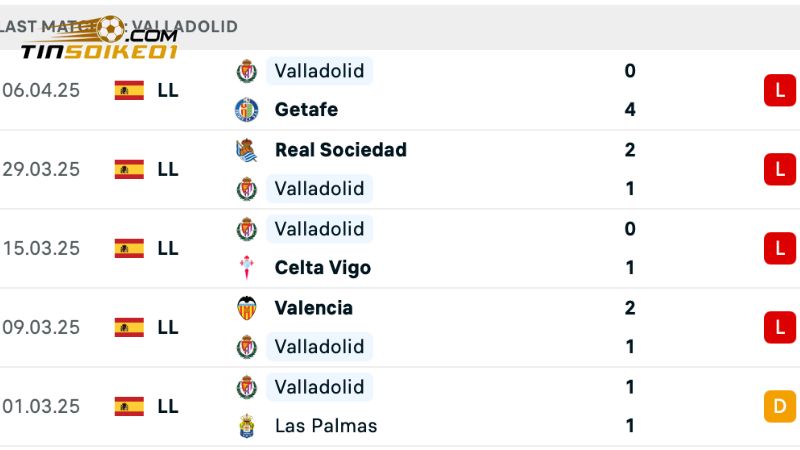
Task: Click the red L badge for the Celta Vigo match
Action: pyautogui.click(x=779, y=248)
